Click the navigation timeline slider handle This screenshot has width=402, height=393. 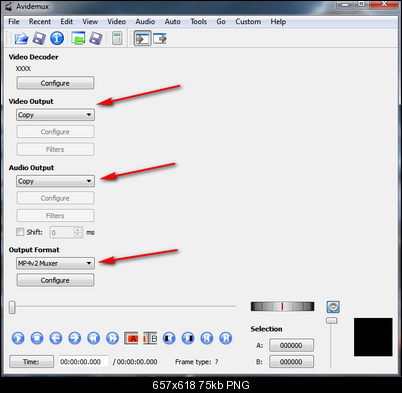[x=12, y=307]
